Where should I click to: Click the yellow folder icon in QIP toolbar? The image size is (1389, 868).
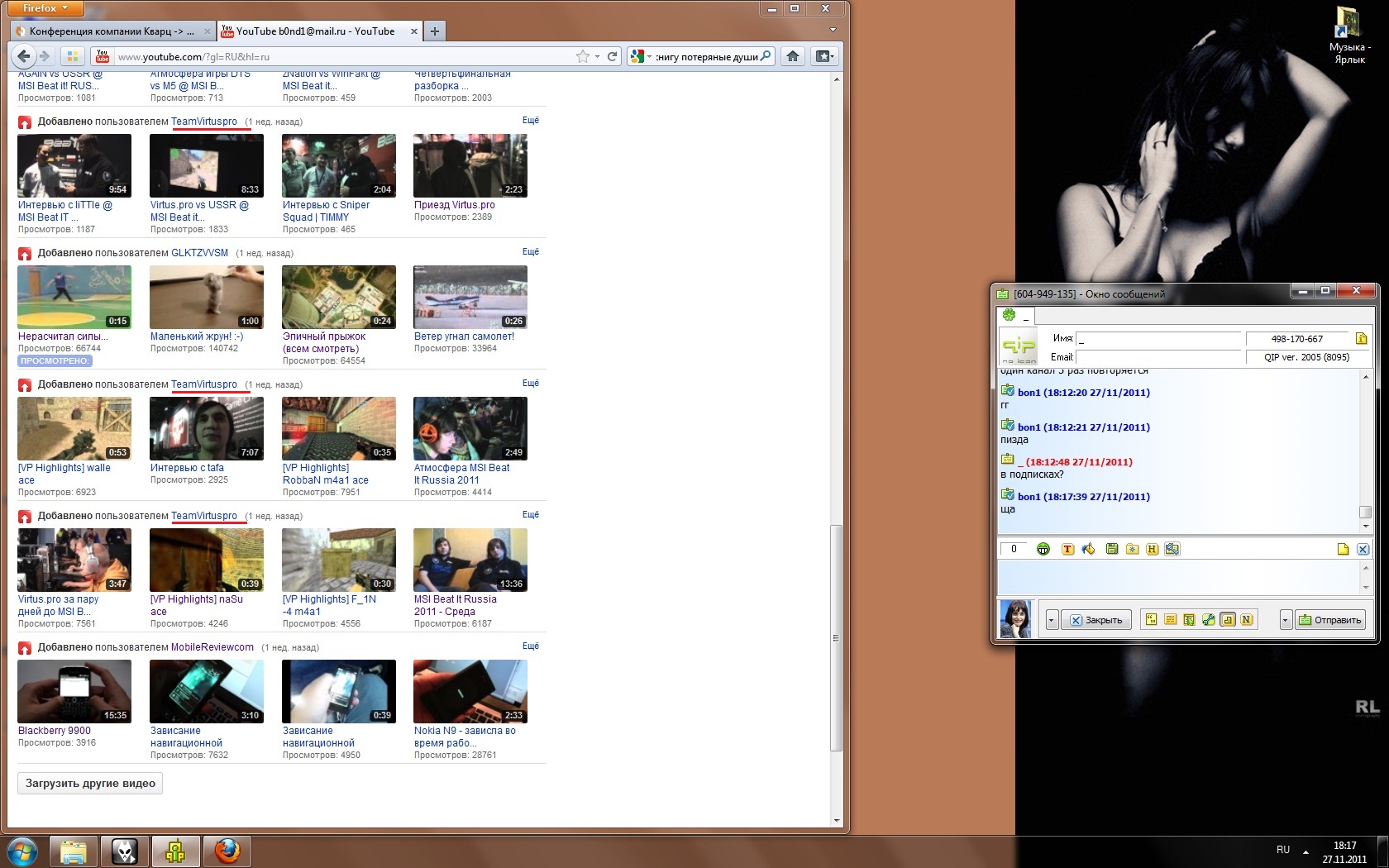[x=1132, y=549]
